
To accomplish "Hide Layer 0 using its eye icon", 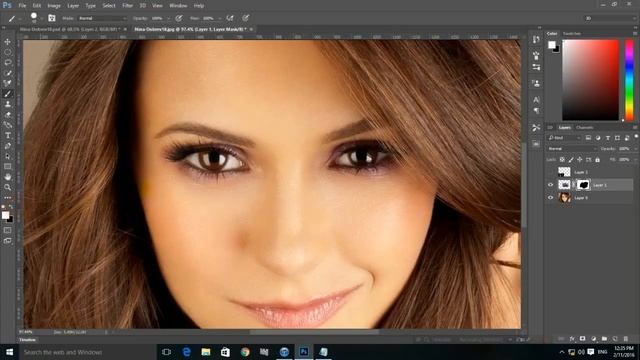I will [x=550, y=198].
